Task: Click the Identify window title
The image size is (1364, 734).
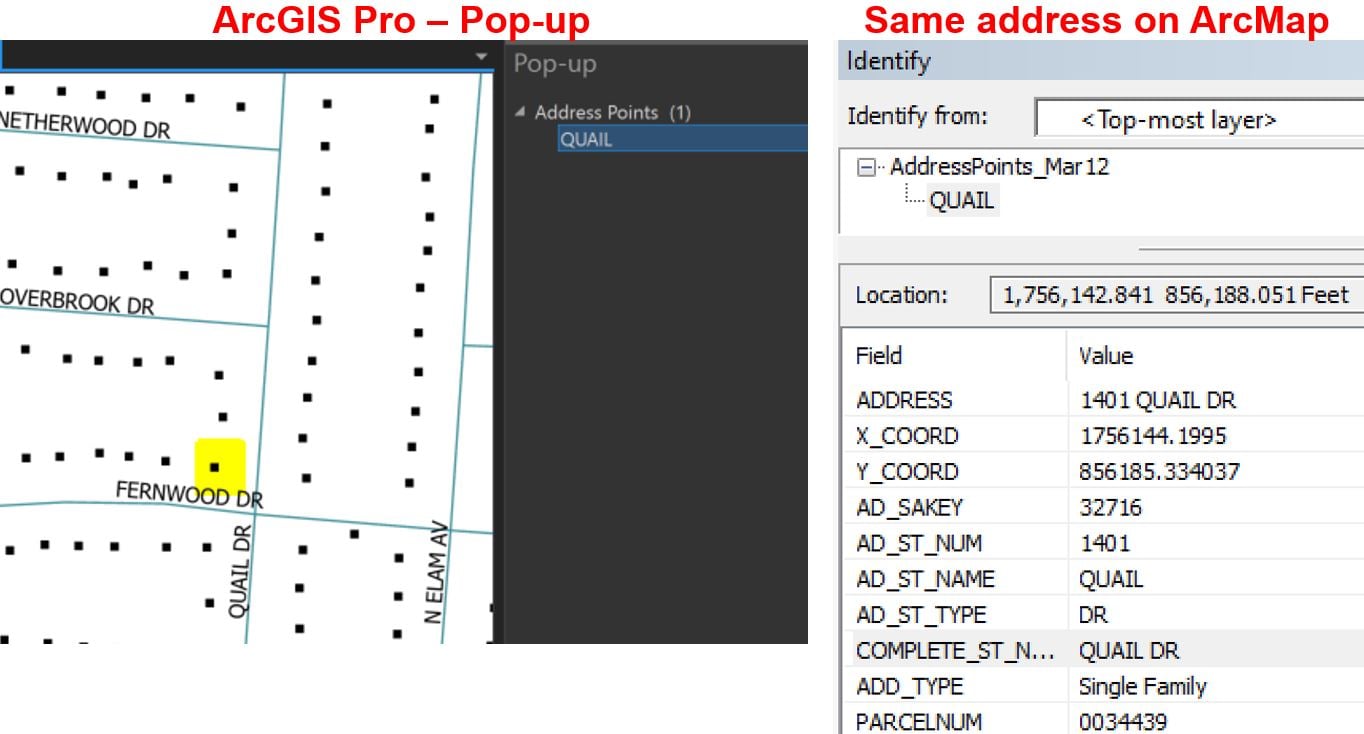Action: (889, 62)
